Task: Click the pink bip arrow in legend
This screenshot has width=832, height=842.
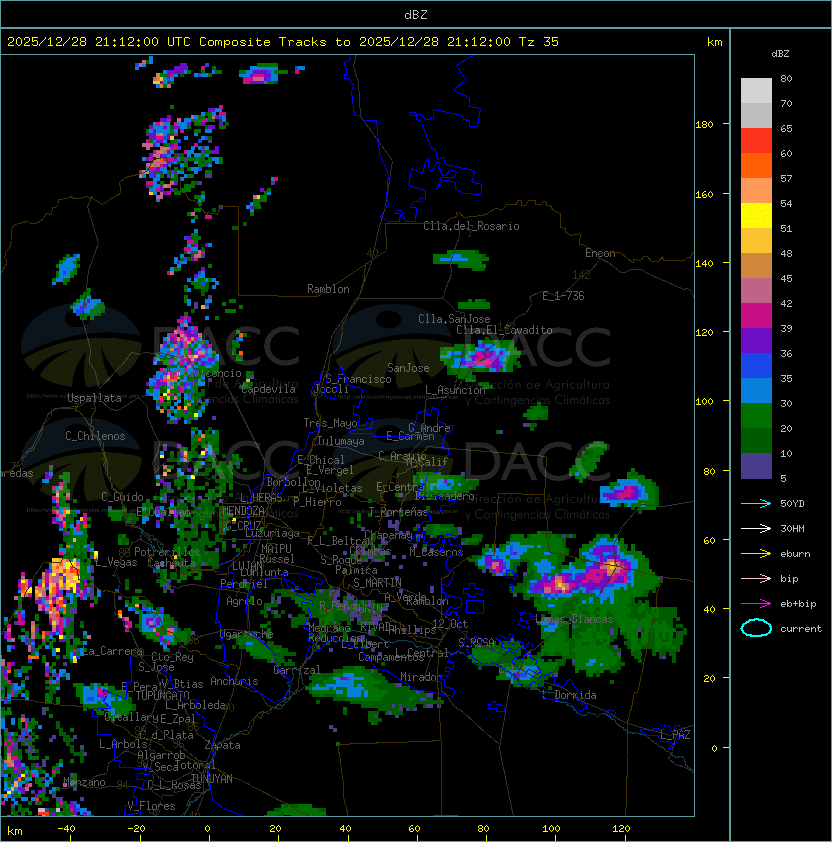Action: coord(756,579)
